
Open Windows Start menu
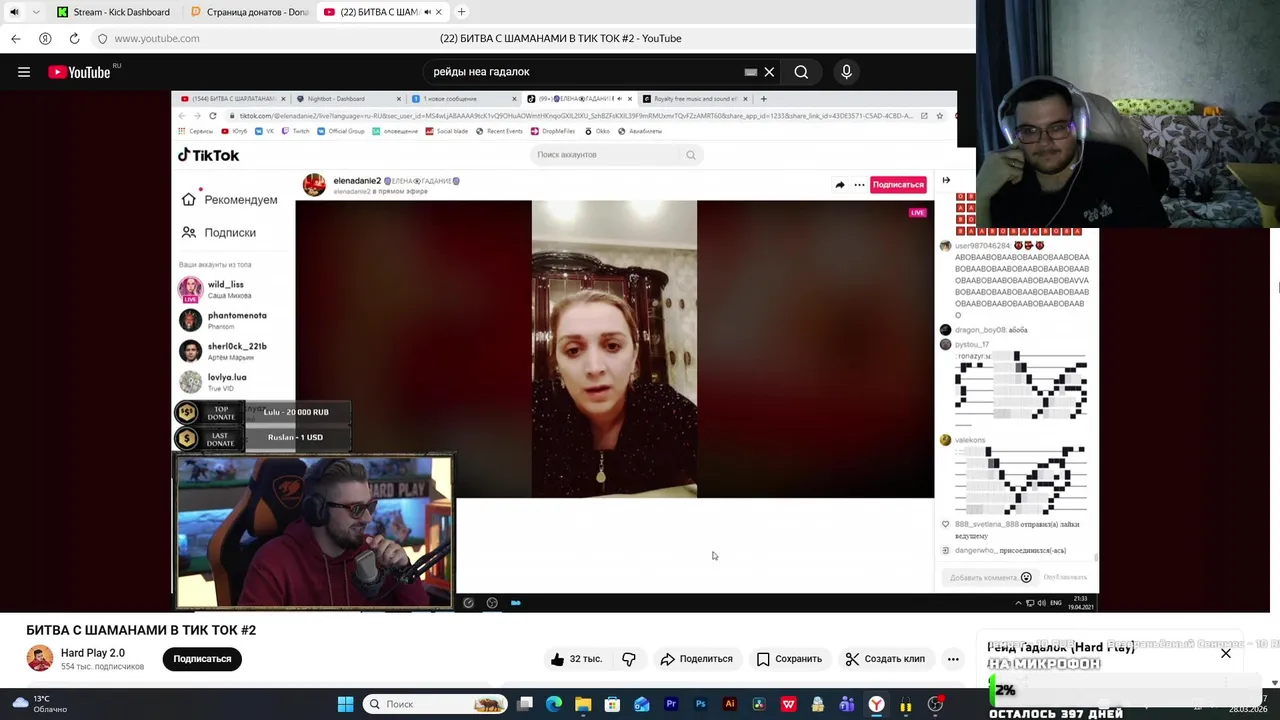tap(345, 704)
